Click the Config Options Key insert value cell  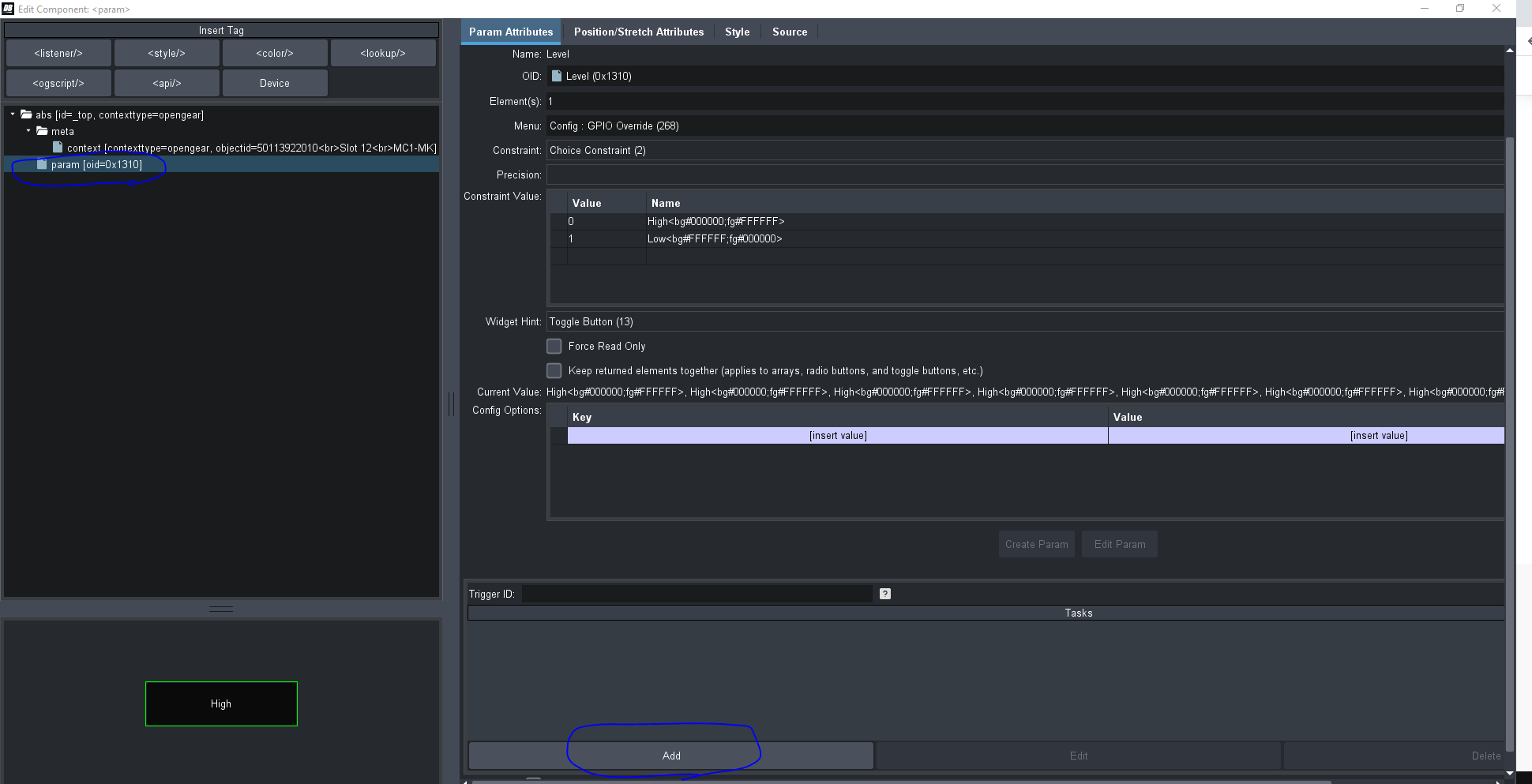[x=837, y=436]
